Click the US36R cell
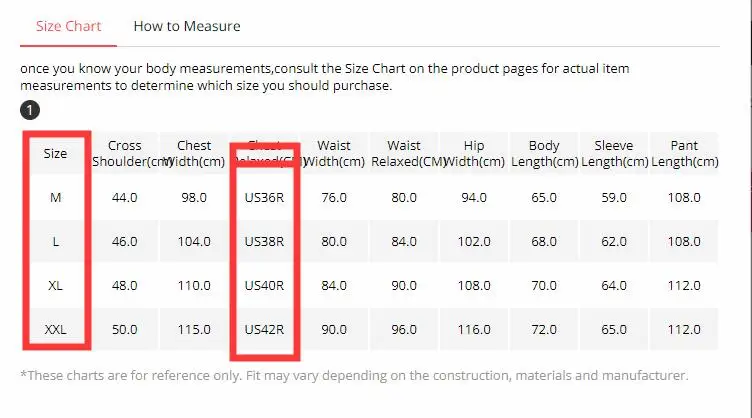This screenshot has height=418, width=752. (264, 197)
